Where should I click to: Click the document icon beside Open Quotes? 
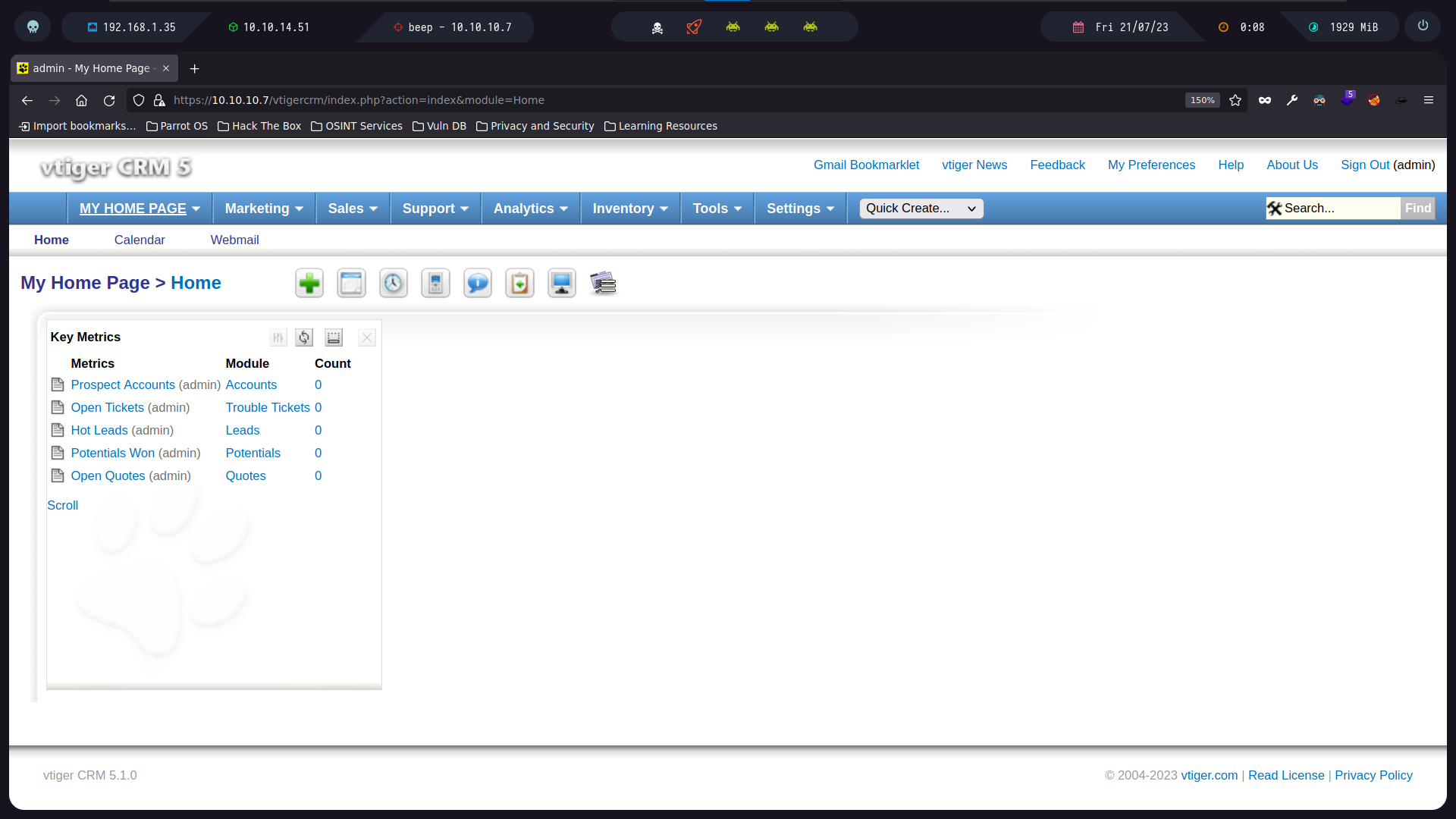pos(58,475)
